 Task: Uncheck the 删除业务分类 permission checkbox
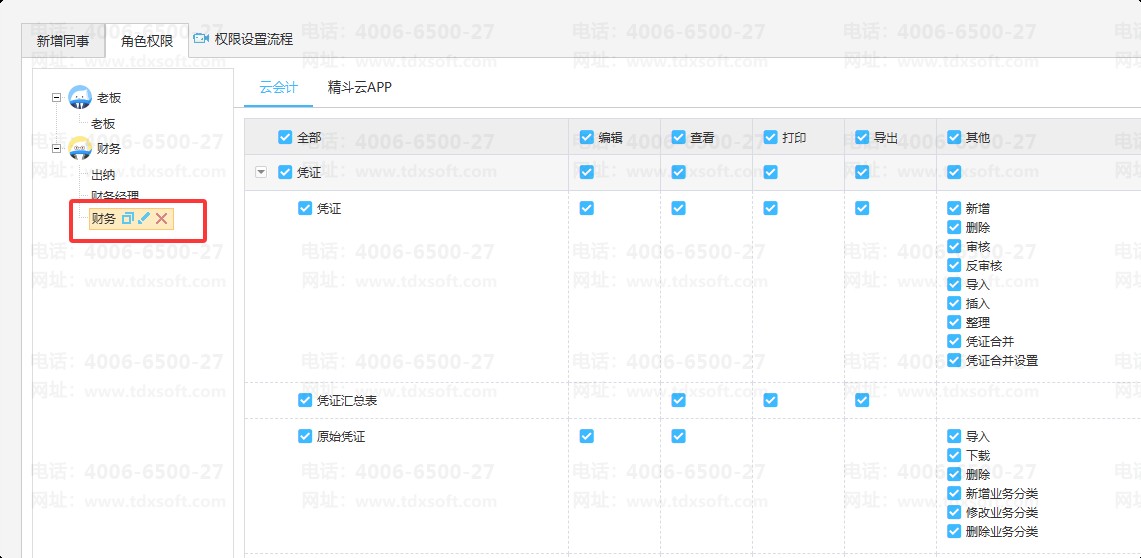click(954, 531)
